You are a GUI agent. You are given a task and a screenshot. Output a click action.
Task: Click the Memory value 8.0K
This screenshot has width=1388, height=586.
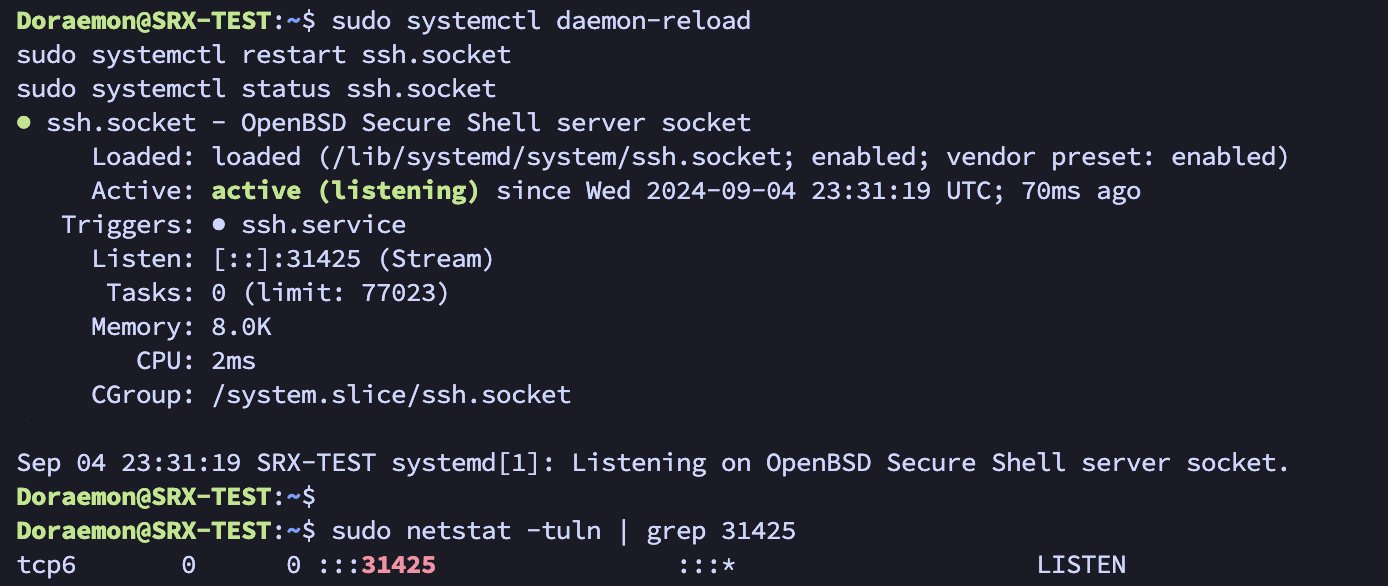pyautogui.click(x=242, y=327)
